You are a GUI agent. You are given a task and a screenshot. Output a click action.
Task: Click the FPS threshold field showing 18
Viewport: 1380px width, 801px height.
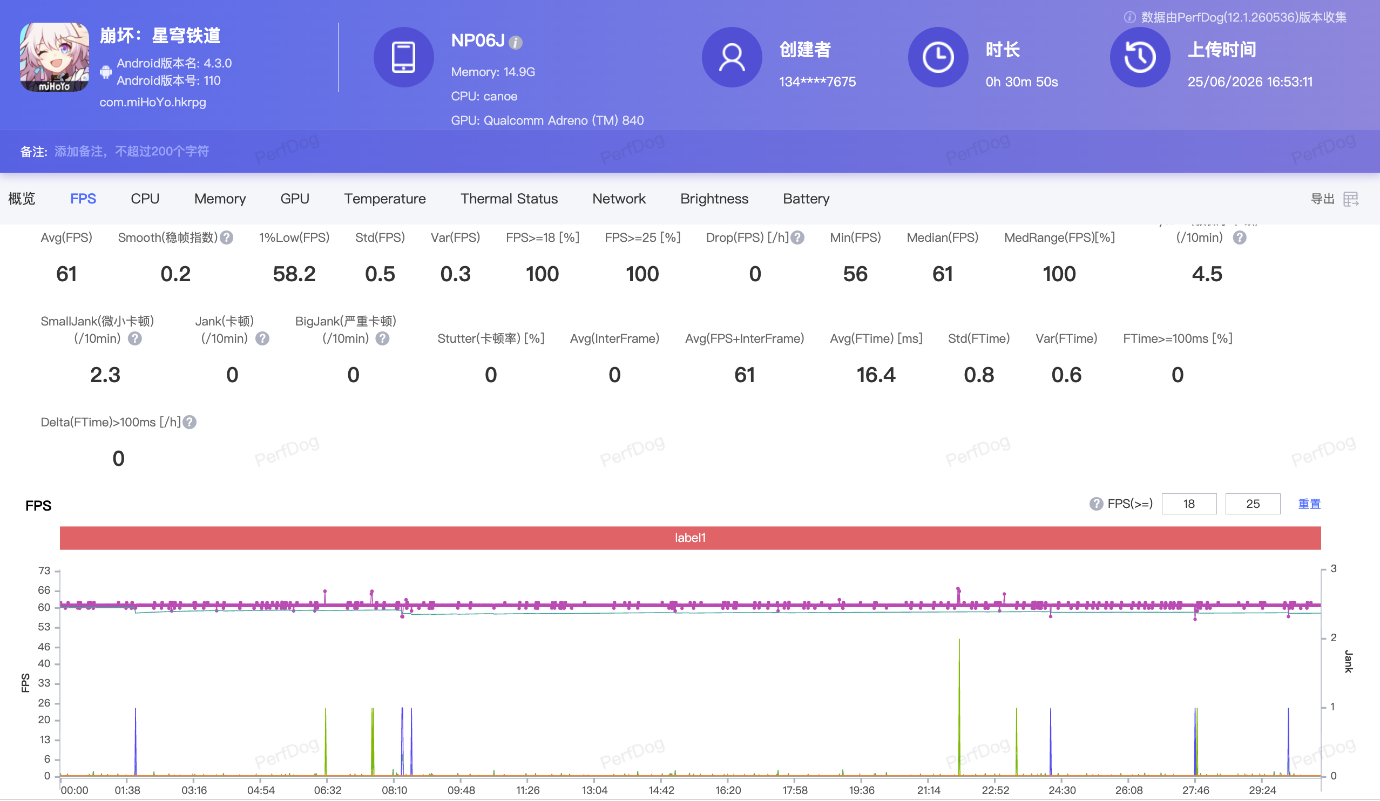(x=1189, y=504)
